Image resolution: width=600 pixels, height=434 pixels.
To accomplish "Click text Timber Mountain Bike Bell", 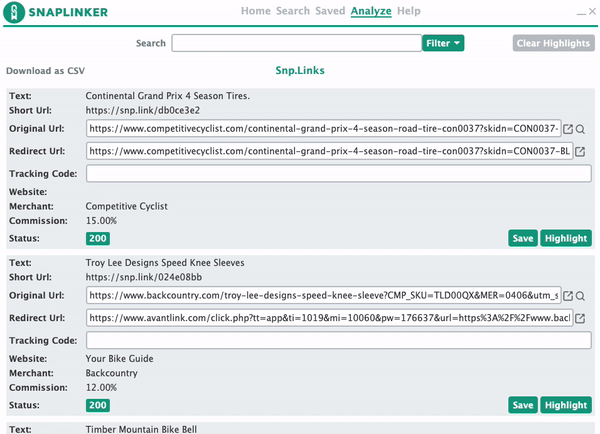I will 141,429.
